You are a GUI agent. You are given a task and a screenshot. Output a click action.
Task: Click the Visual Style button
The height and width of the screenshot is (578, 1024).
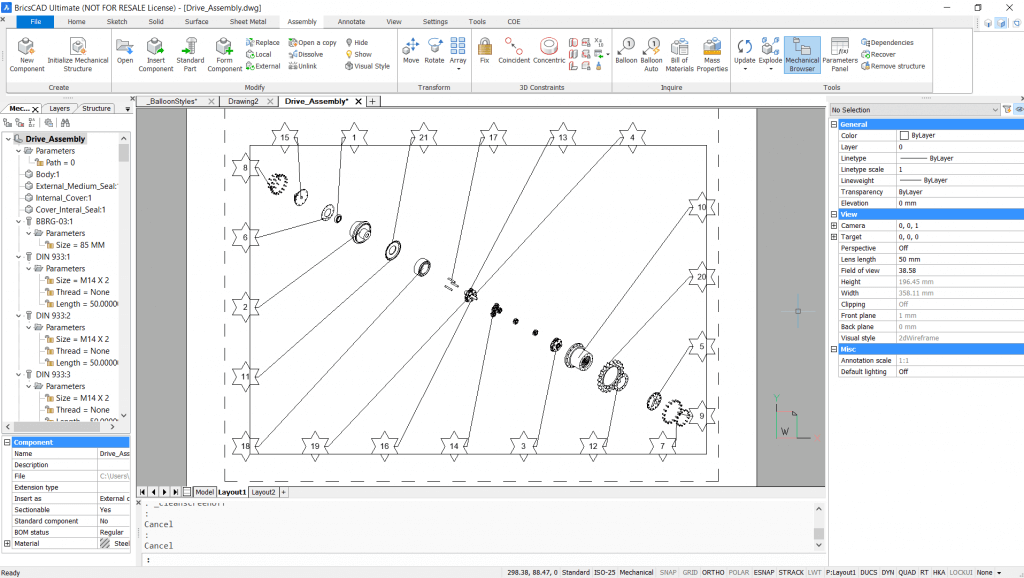pyautogui.click(x=367, y=66)
